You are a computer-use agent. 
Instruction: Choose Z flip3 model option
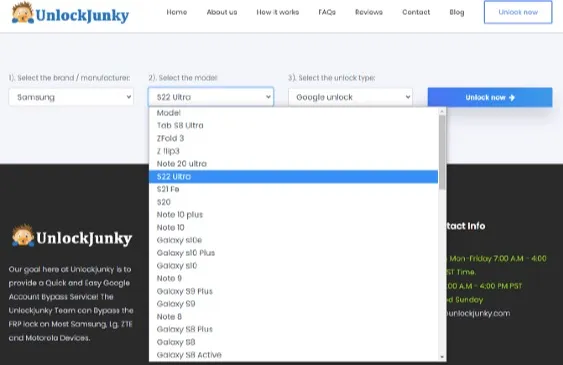pos(293,151)
